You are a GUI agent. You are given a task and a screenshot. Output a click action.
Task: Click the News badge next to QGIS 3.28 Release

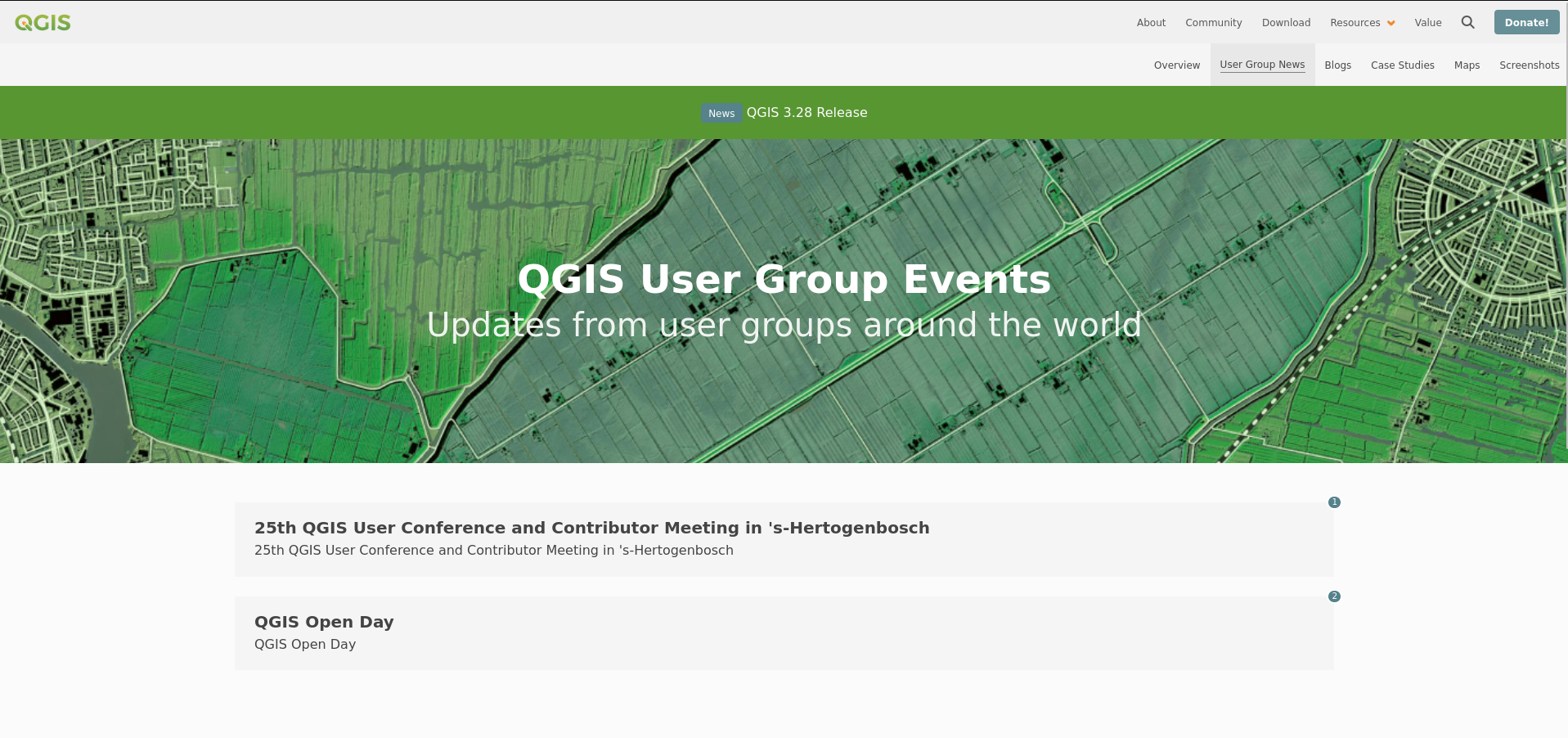[721, 113]
